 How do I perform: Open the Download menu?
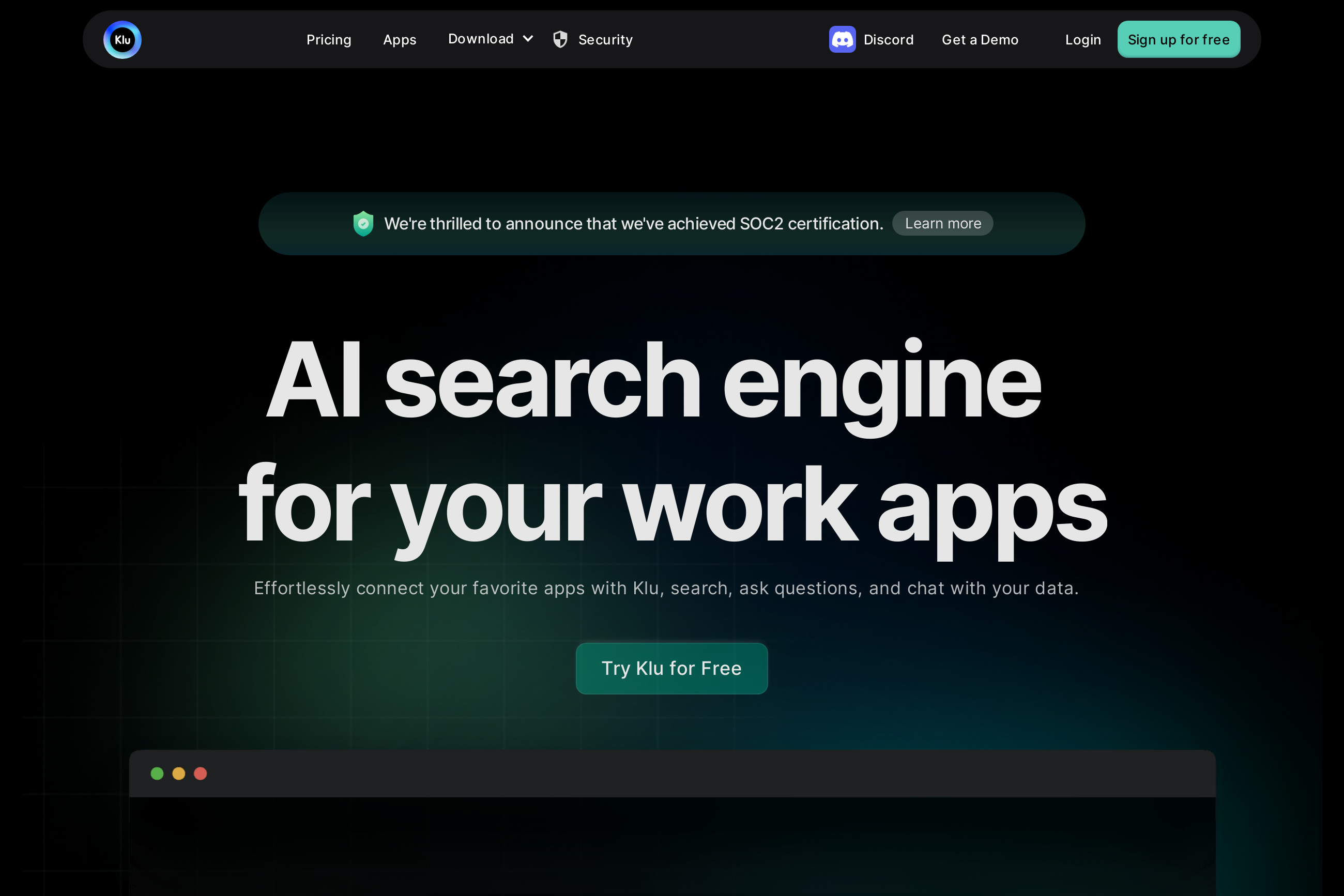[x=481, y=39]
